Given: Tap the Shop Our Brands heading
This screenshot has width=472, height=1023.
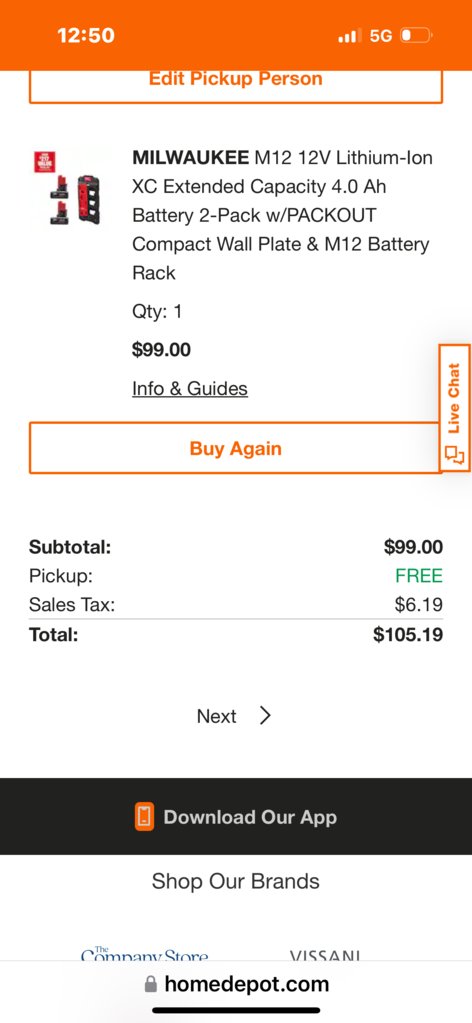Looking at the screenshot, I should pyautogui.click(x=236, y=881).
